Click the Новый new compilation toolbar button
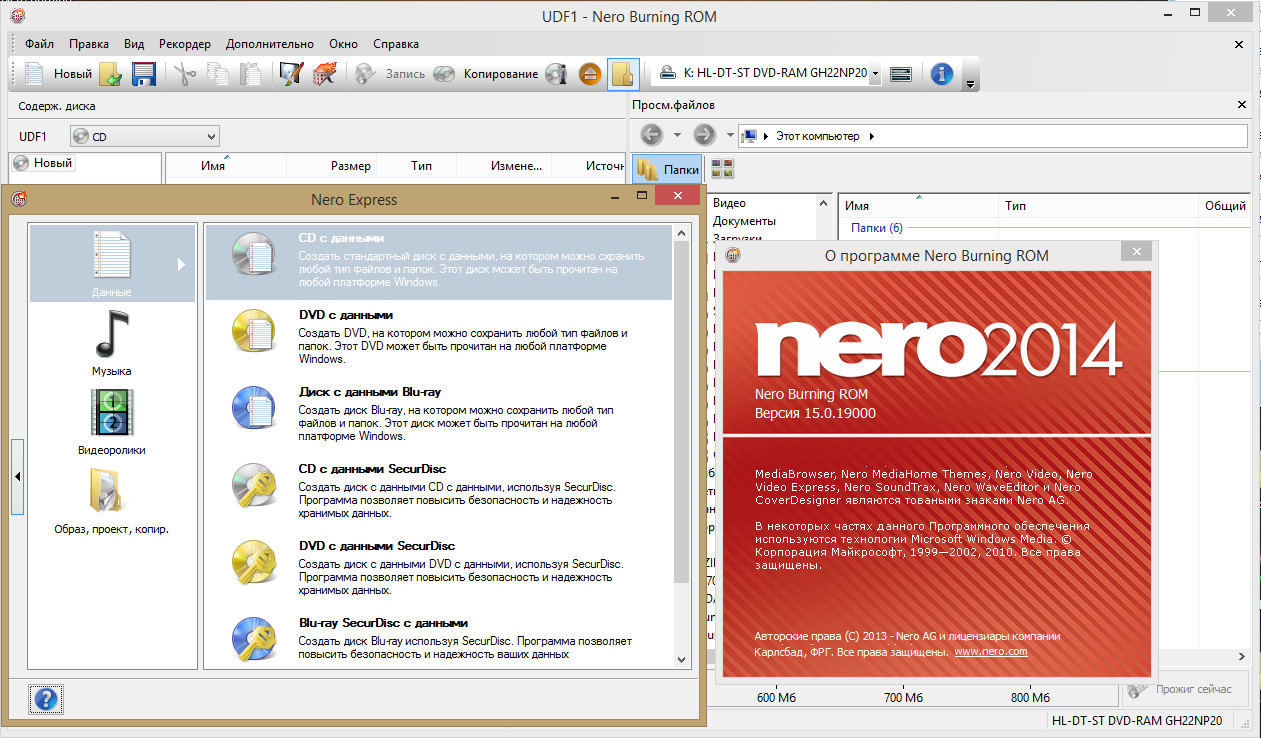Image resolution: width=1261 pixels, height=738 pixels. 58,73
